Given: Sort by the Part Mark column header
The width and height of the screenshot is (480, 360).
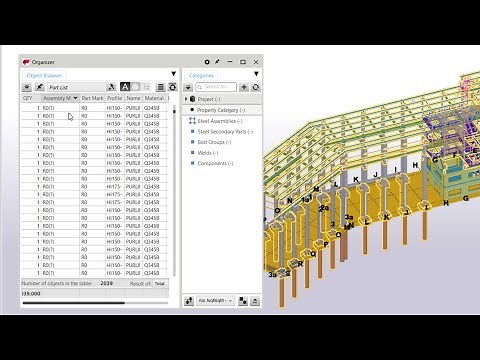Looking at the screenshot, I should [92, 98].
